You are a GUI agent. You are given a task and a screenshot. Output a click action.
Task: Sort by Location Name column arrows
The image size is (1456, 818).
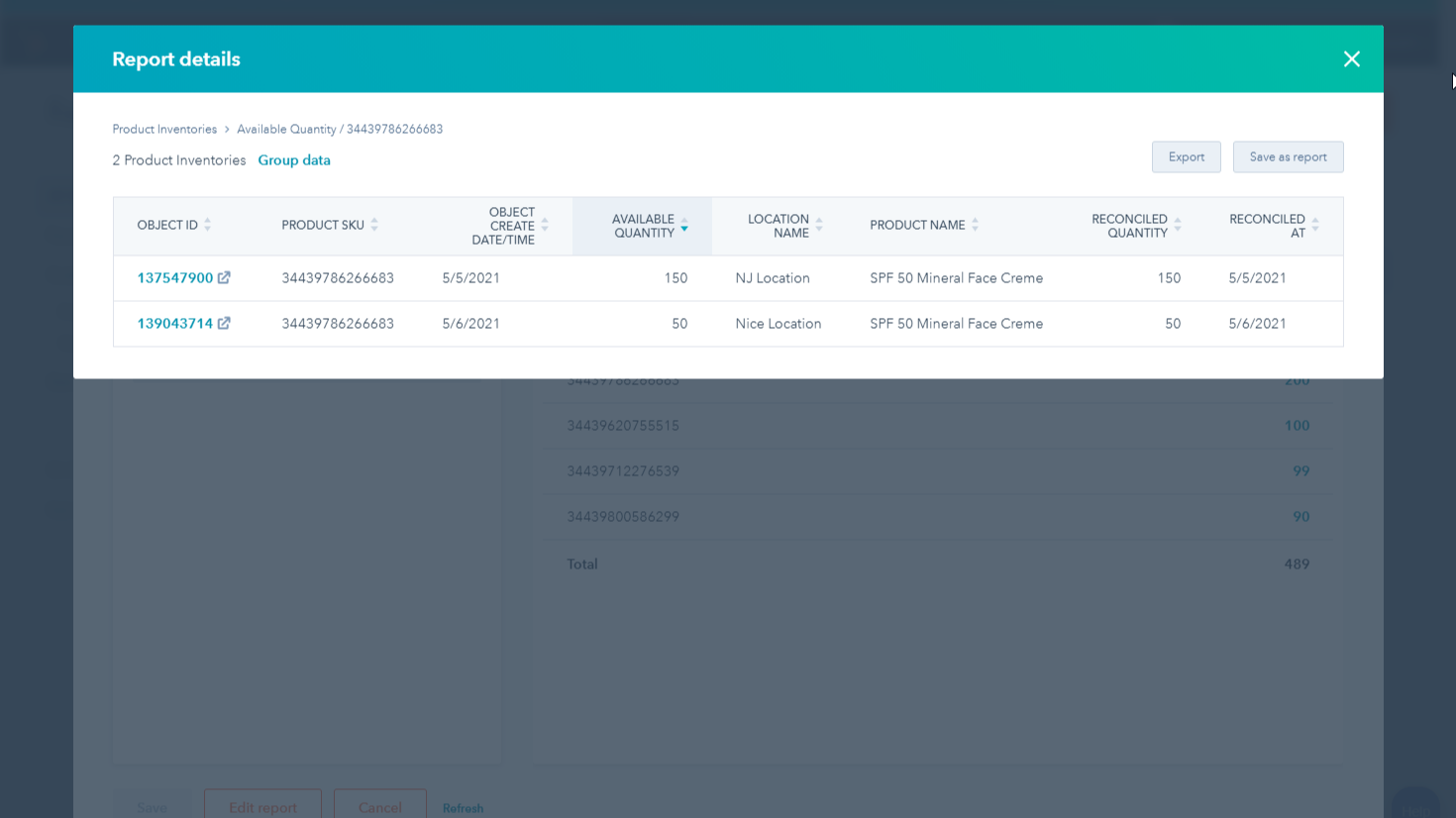click(819, 226)
